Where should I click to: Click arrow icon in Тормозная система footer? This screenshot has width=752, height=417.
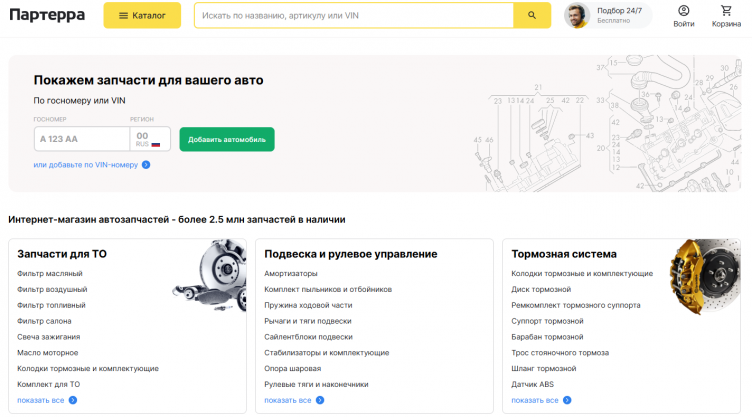point(567,400)
